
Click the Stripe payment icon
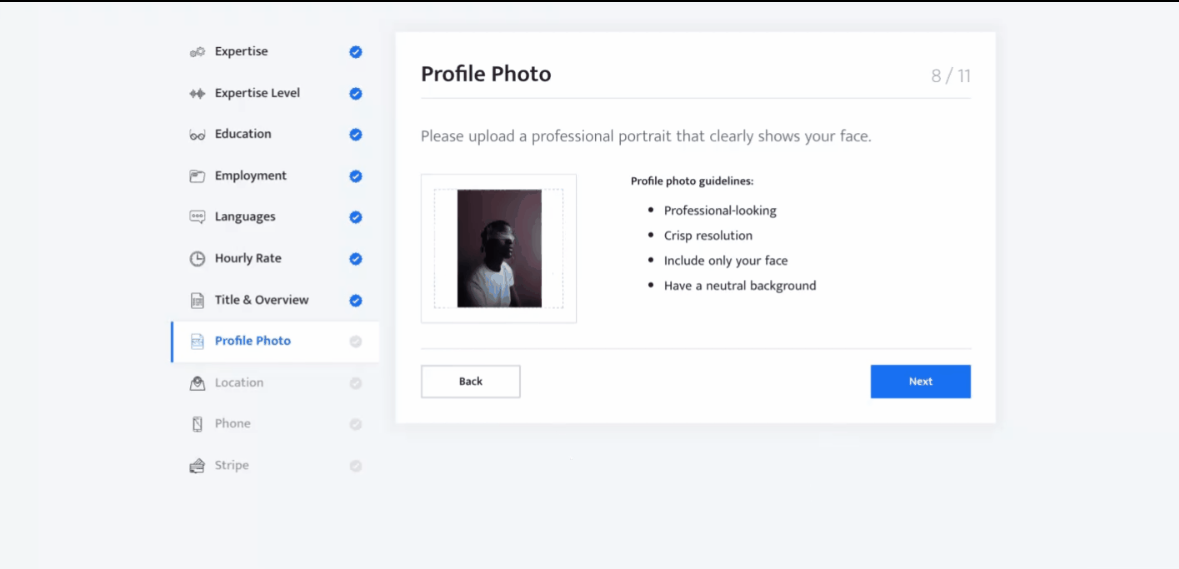coord(197,466)
